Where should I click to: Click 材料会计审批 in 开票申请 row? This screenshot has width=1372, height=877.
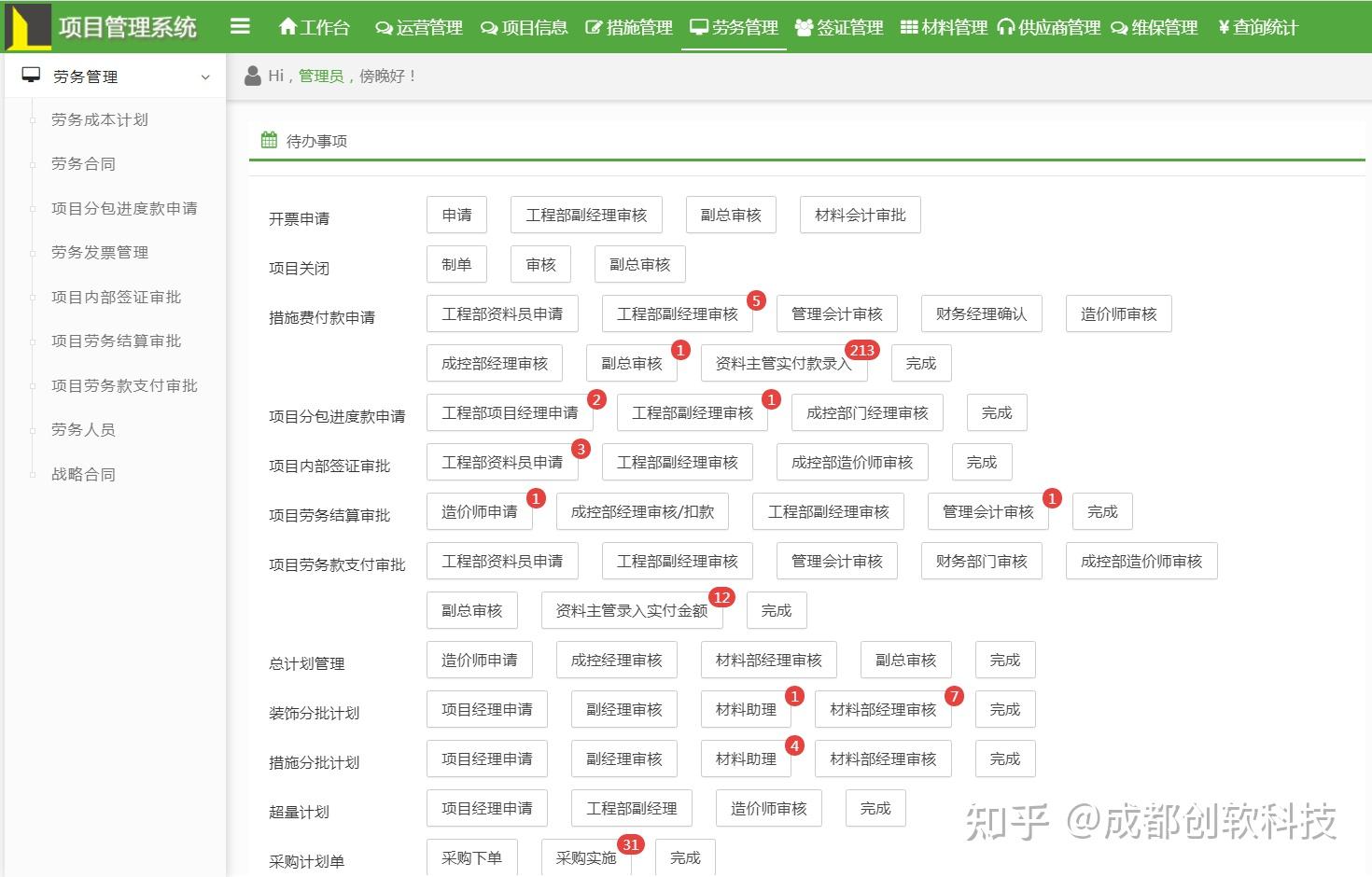point(861,215)
